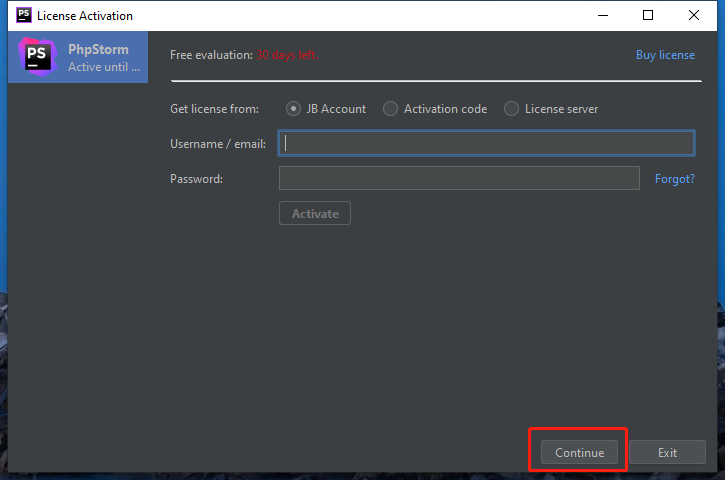Click the Continue button

[x=579, y=452]
